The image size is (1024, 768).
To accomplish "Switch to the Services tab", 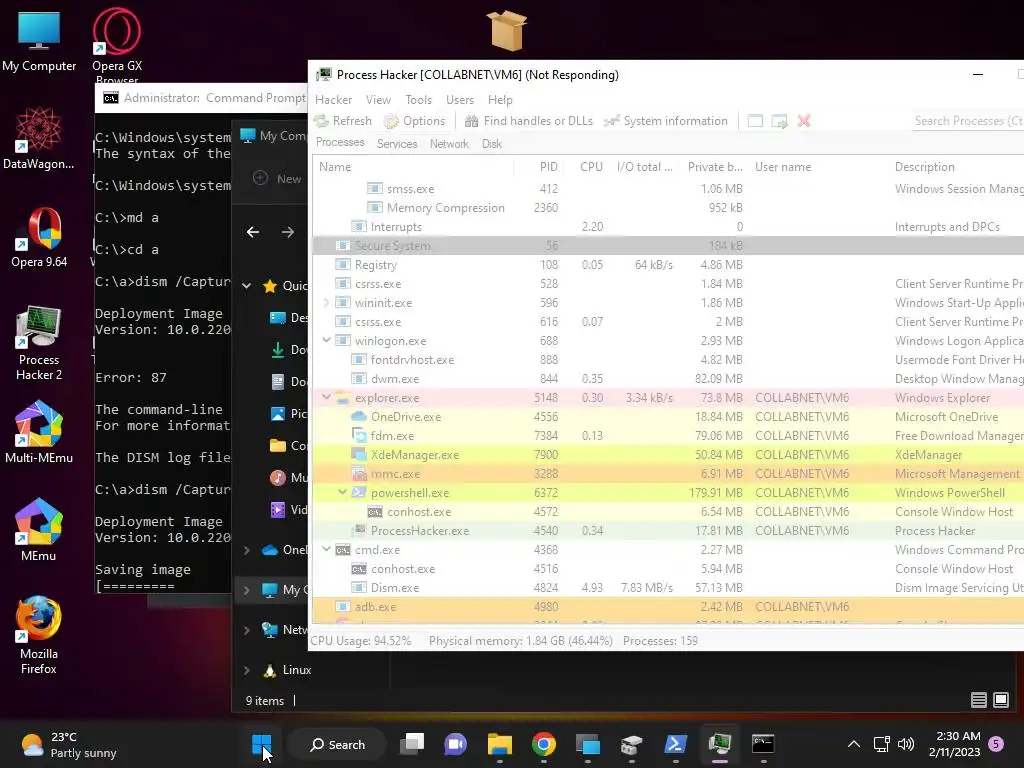I will tap(397, 144).
